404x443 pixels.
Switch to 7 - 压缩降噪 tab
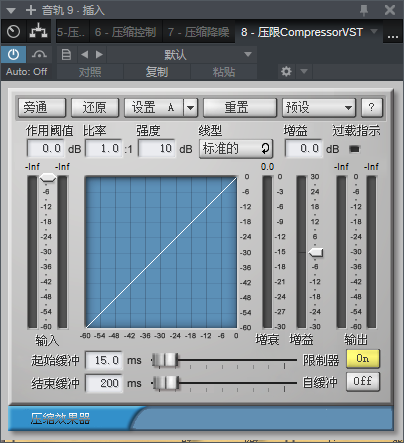click(x=199, y=32)
